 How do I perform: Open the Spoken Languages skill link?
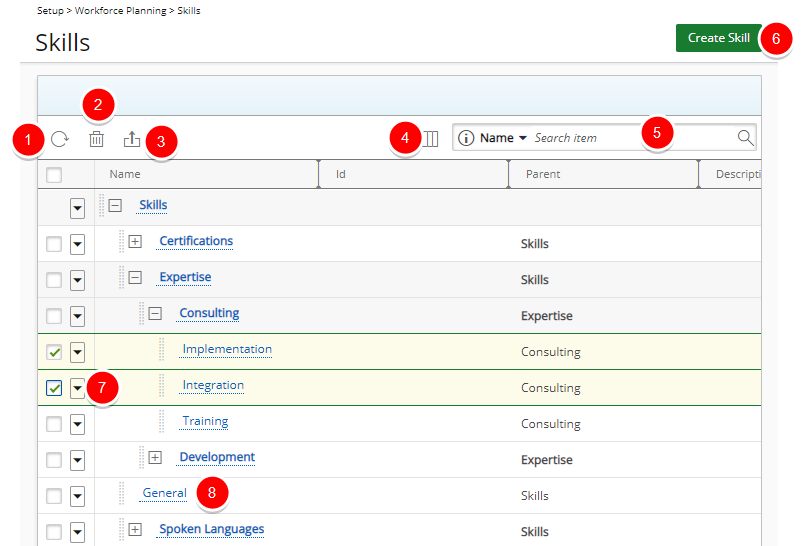tap(211, 529)
